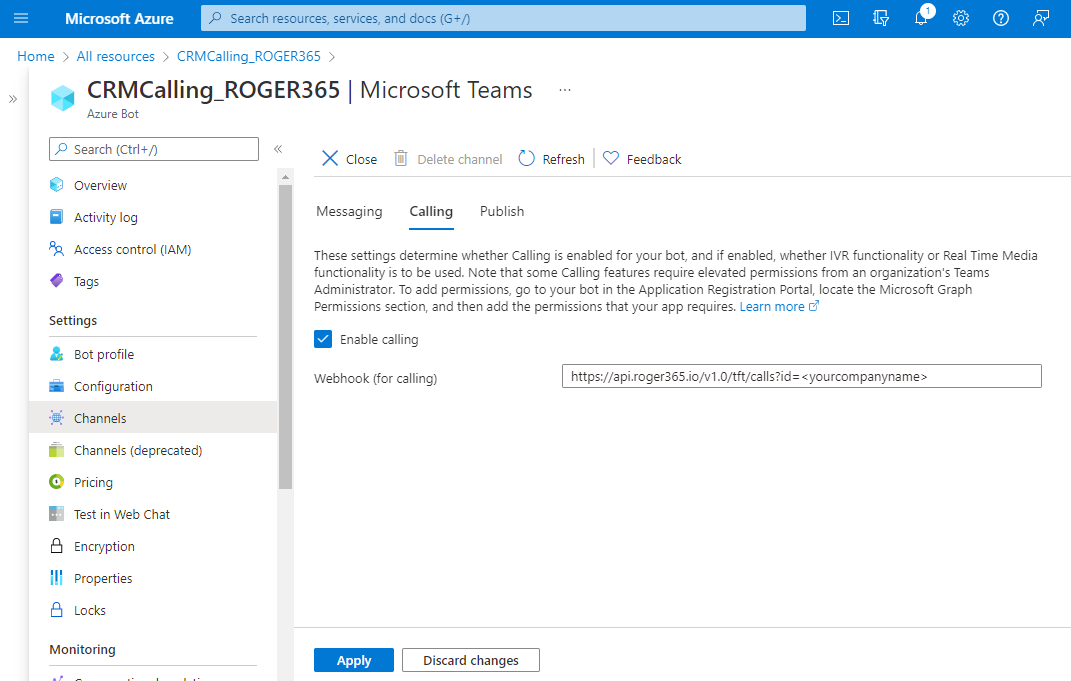Viewport: 1071px width, 681px height.
Task: Click the Webhook for calling URL field
Action: click(801, 377)
